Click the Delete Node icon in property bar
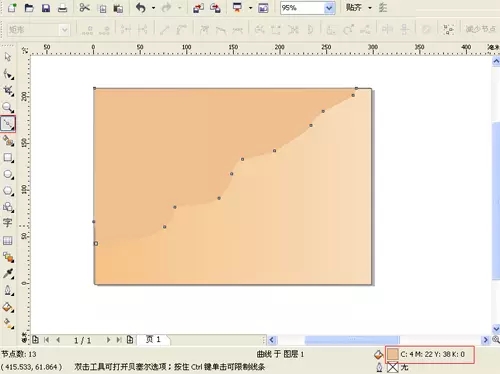500x374 pixels. pos(104,30)
